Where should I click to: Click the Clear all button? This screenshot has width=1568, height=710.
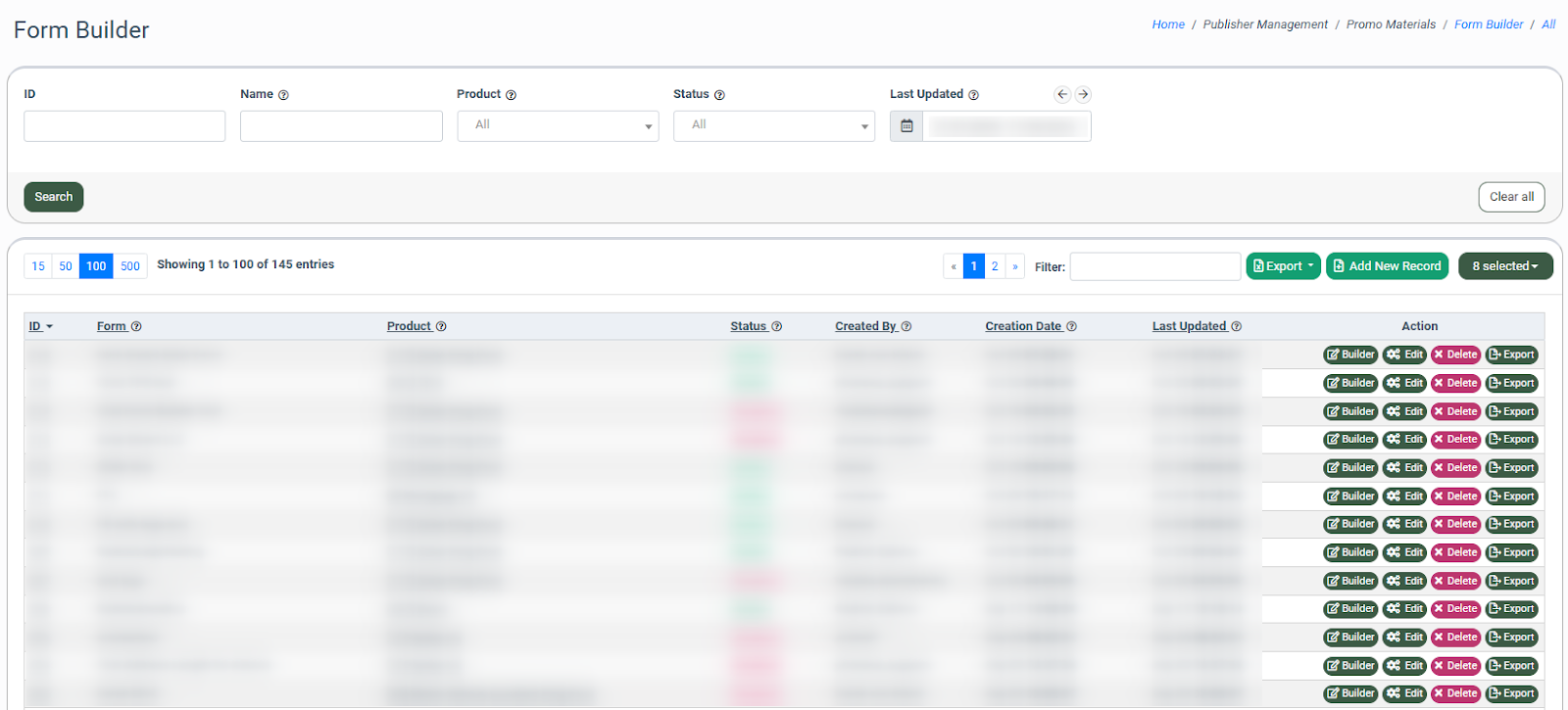coord(1511,197)
